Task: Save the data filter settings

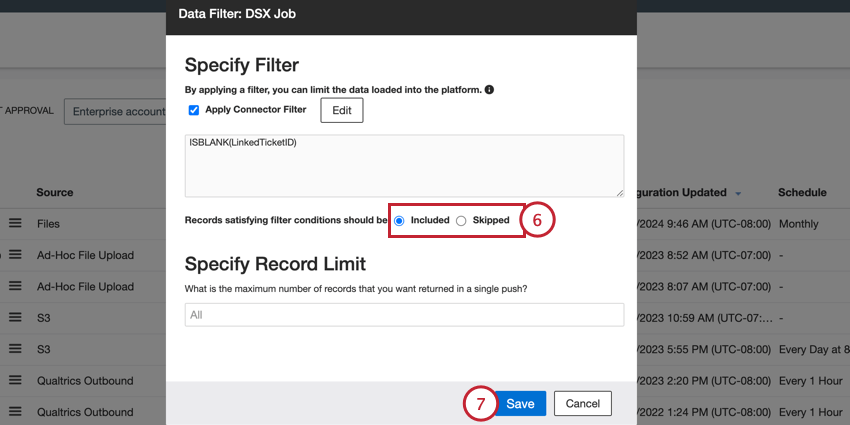Action: 520,404
